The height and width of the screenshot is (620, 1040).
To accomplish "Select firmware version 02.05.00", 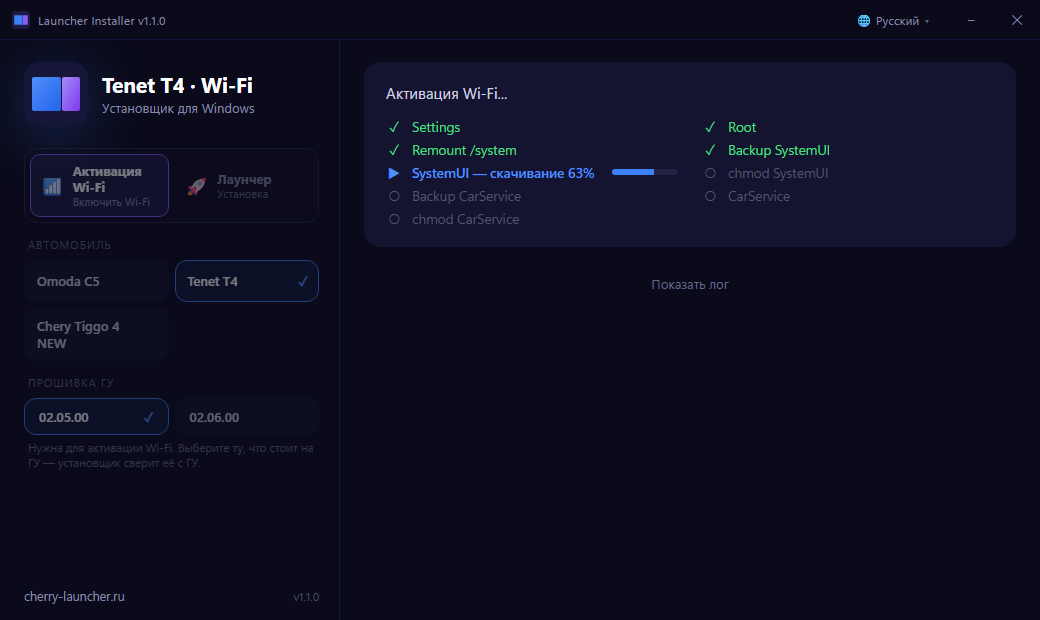I will (96, 416).
